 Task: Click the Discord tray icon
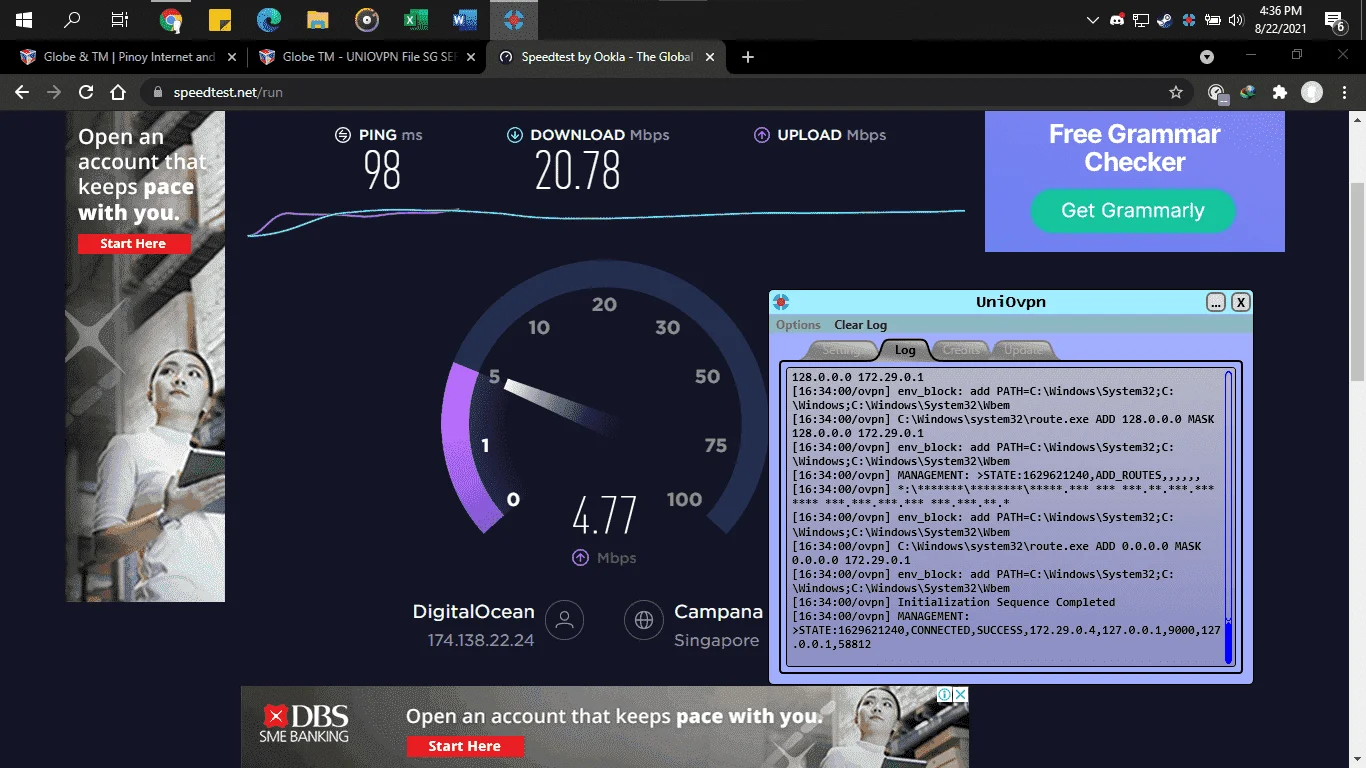(x=1118, y=19)
